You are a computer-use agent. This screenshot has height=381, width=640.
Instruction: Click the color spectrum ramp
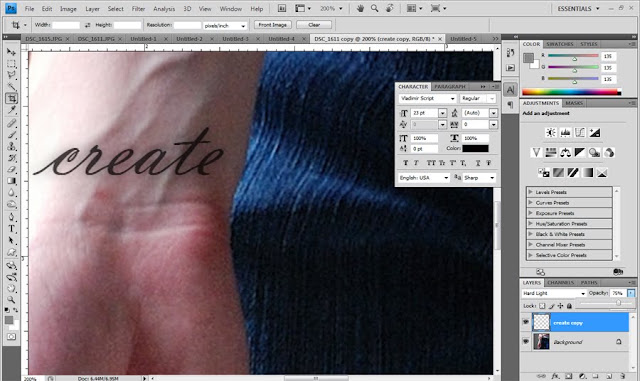[571, 92]
